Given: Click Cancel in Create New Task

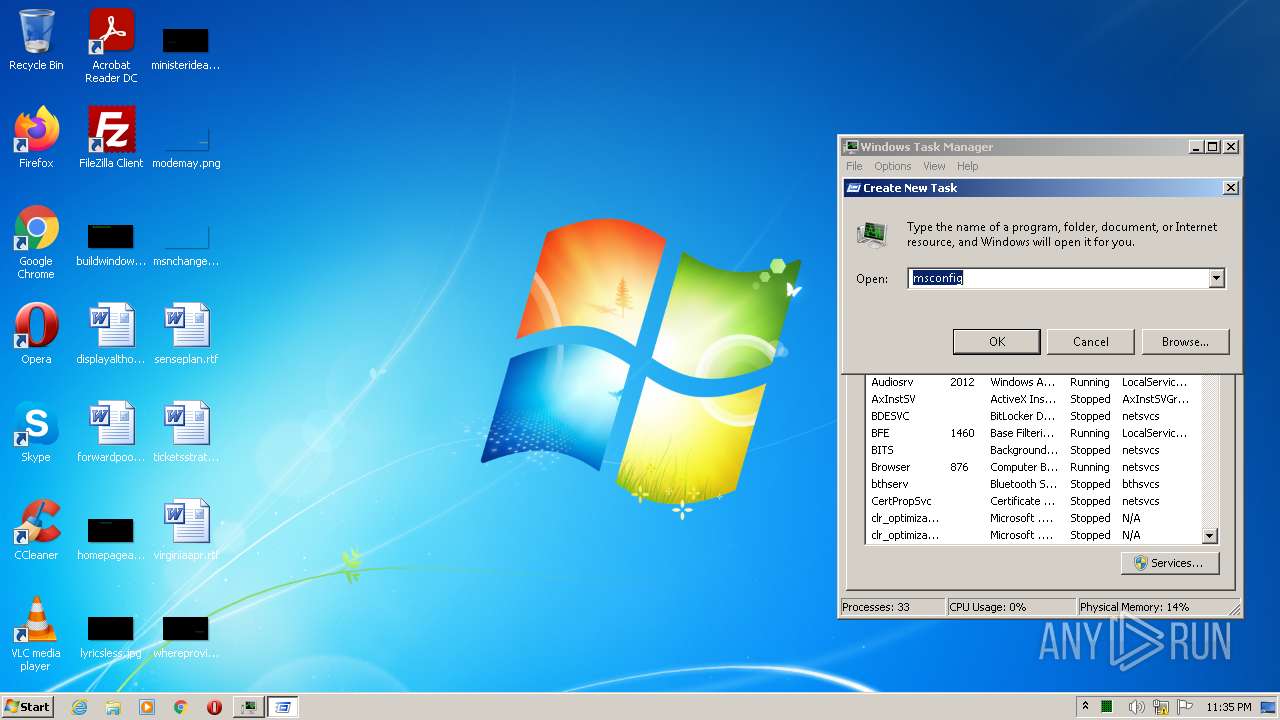Looking at the screenshot, I should pos(1091,341).
